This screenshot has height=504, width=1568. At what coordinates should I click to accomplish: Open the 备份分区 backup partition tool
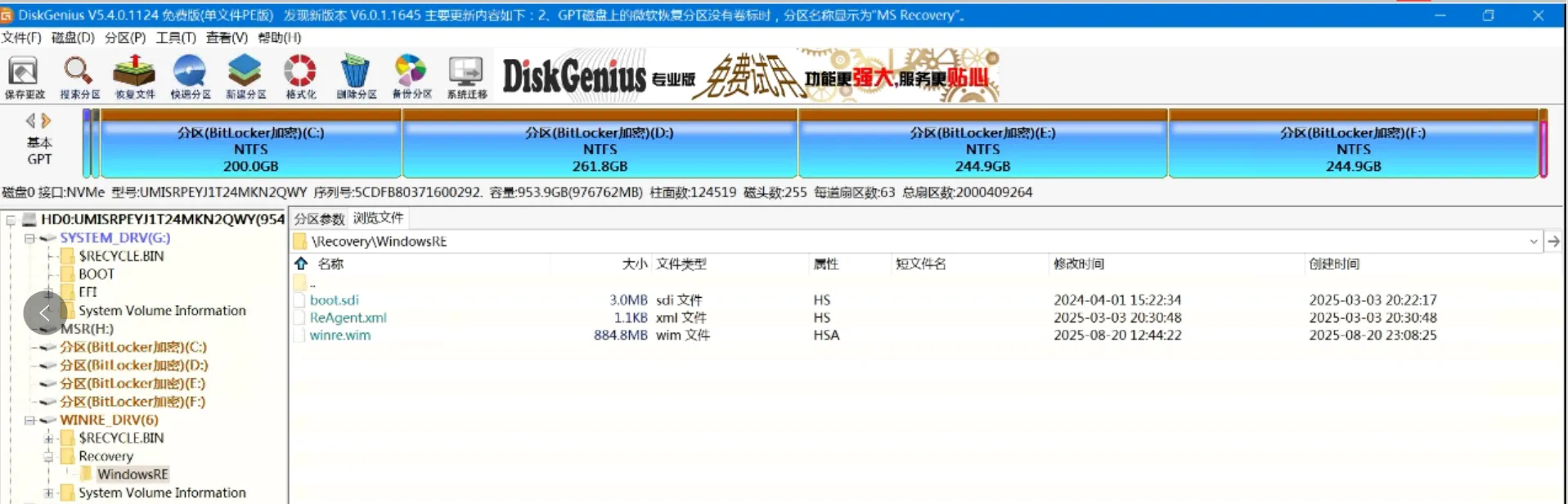click(411, 78)
